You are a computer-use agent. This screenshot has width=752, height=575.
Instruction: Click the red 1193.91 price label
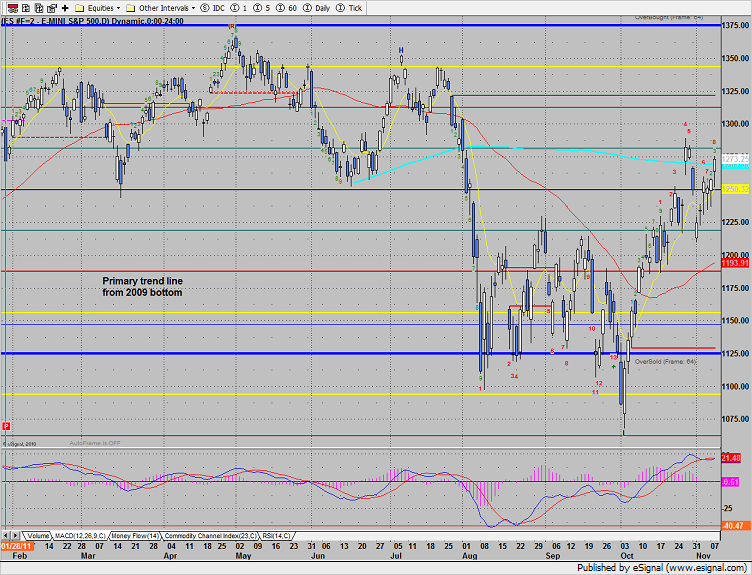click(735, 263)
